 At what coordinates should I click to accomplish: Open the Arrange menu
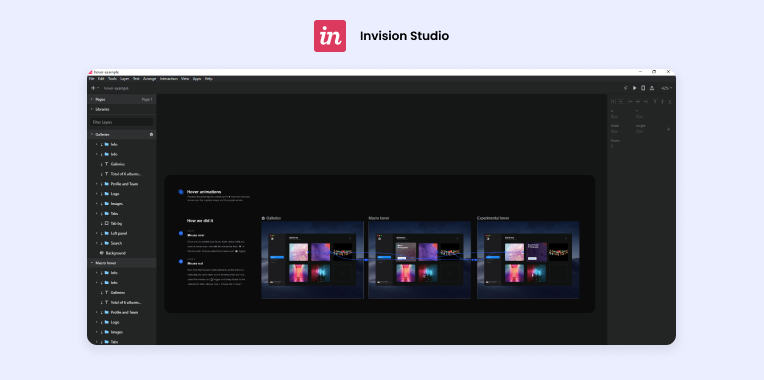click(150, 78)
